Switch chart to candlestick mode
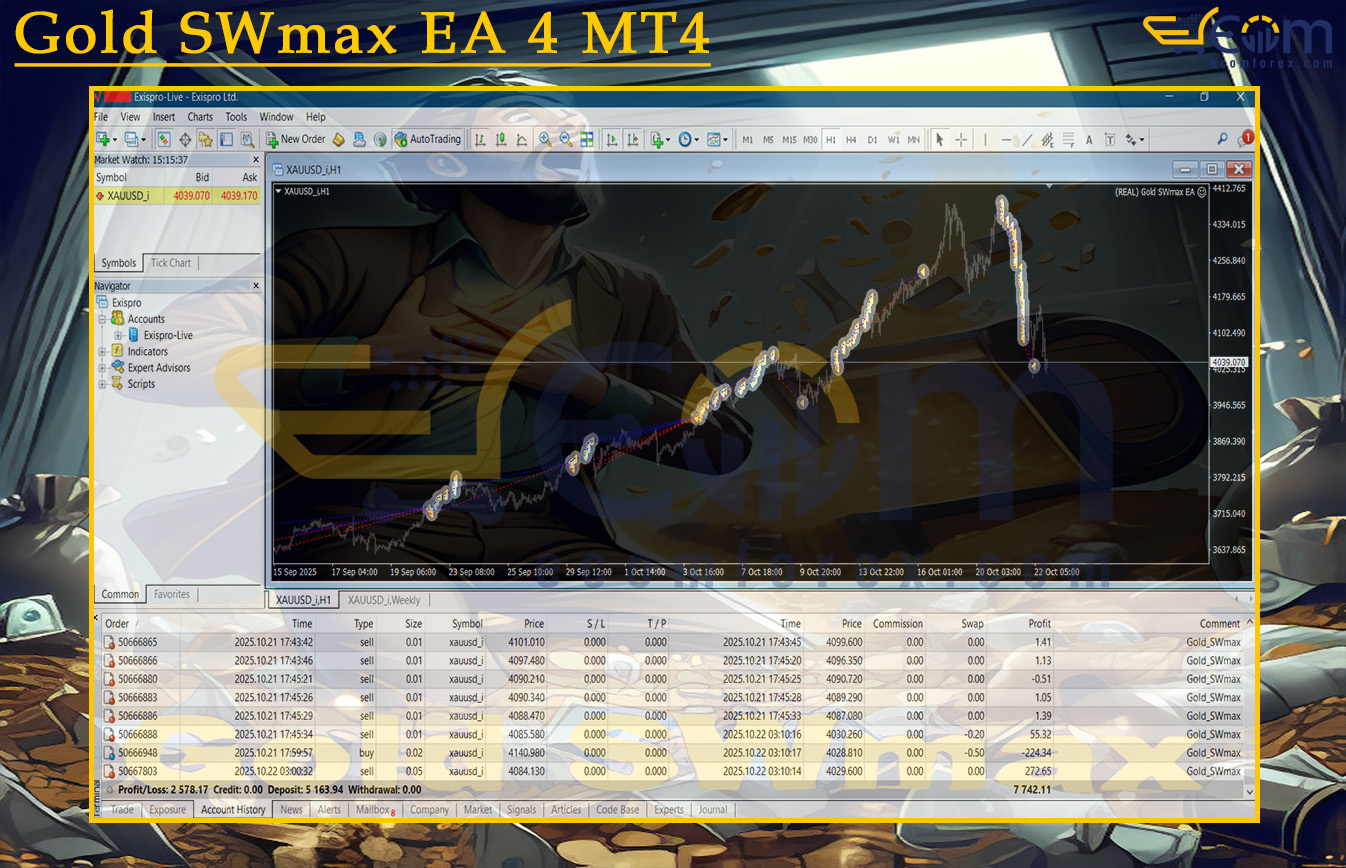Image resolution: width=1346 pixels, height=868 pixels. (x=501, y=140)
